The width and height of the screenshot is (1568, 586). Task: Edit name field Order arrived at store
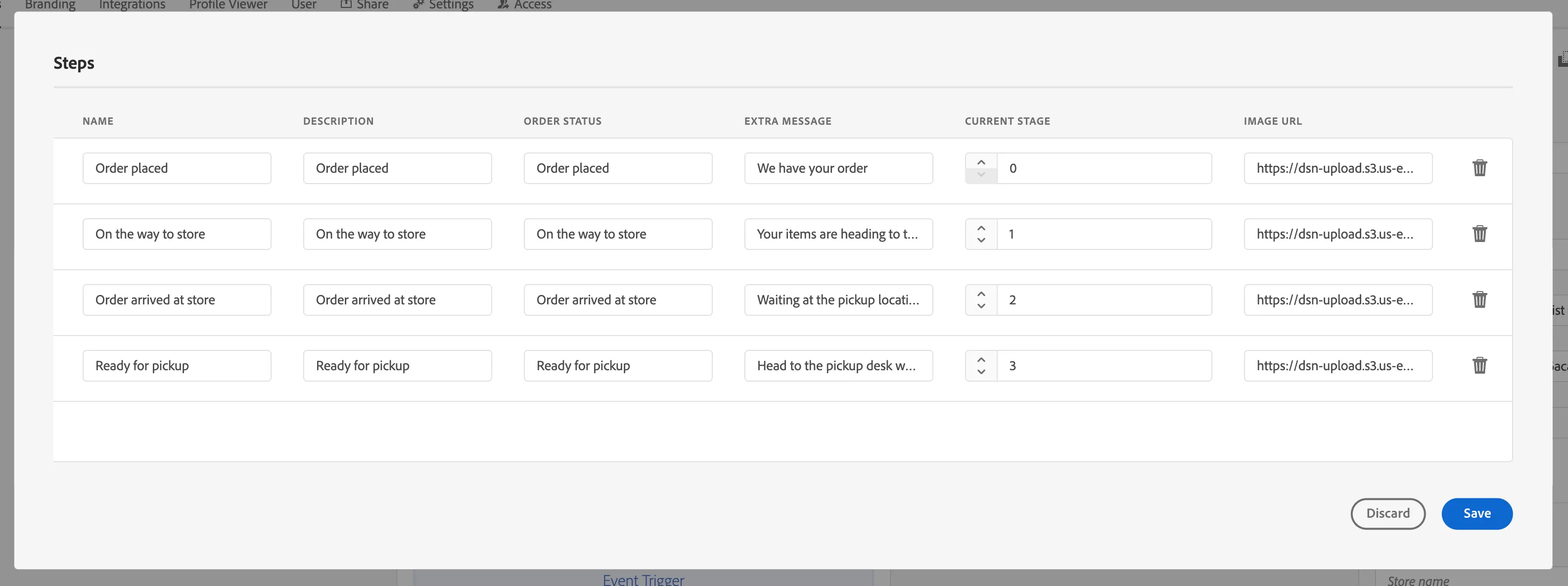click(x=177, y=300)
